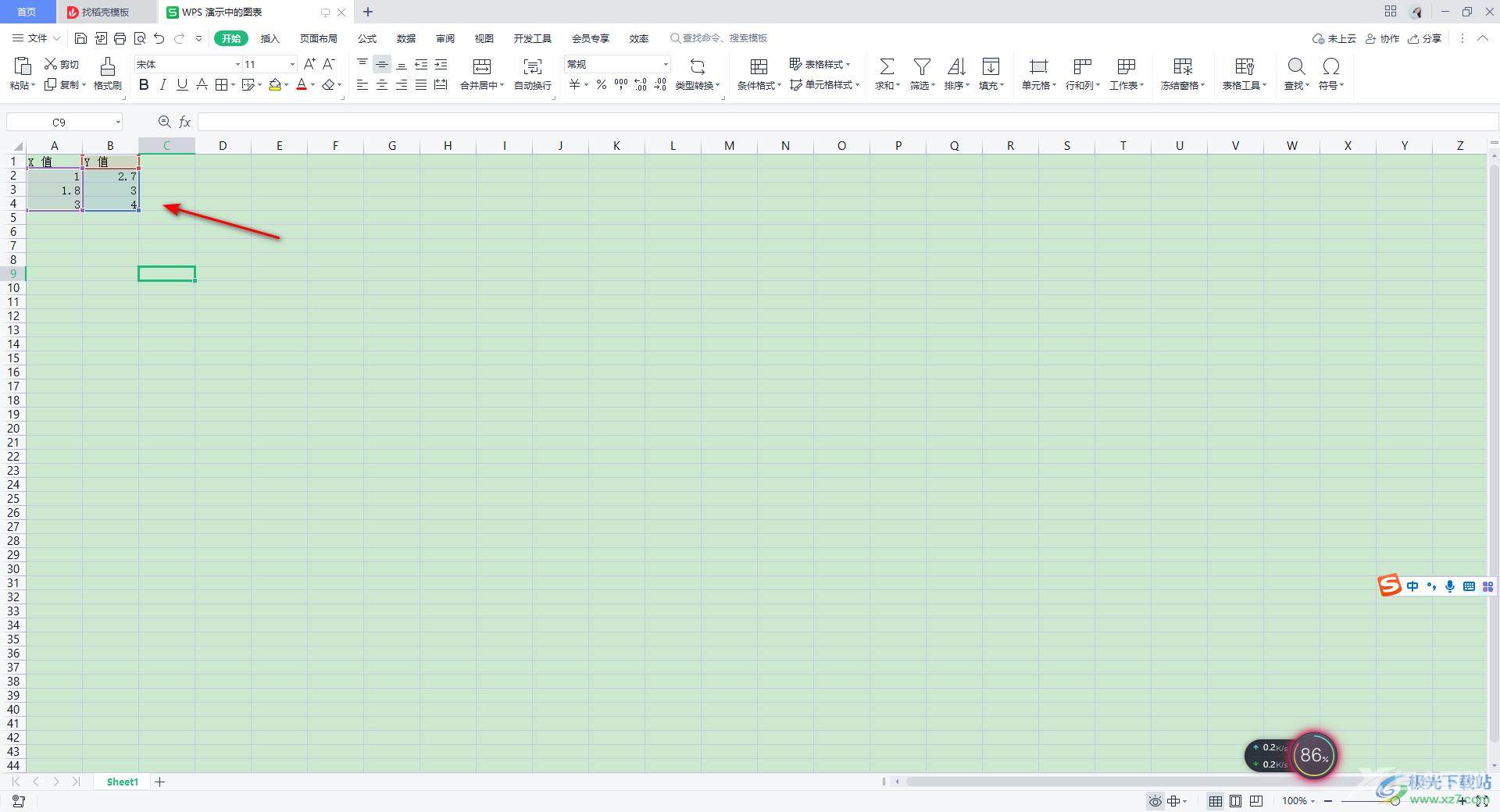Click the Sum sigma icon
The width and height of the screenshot is (1500, 812).
(887, 66)
